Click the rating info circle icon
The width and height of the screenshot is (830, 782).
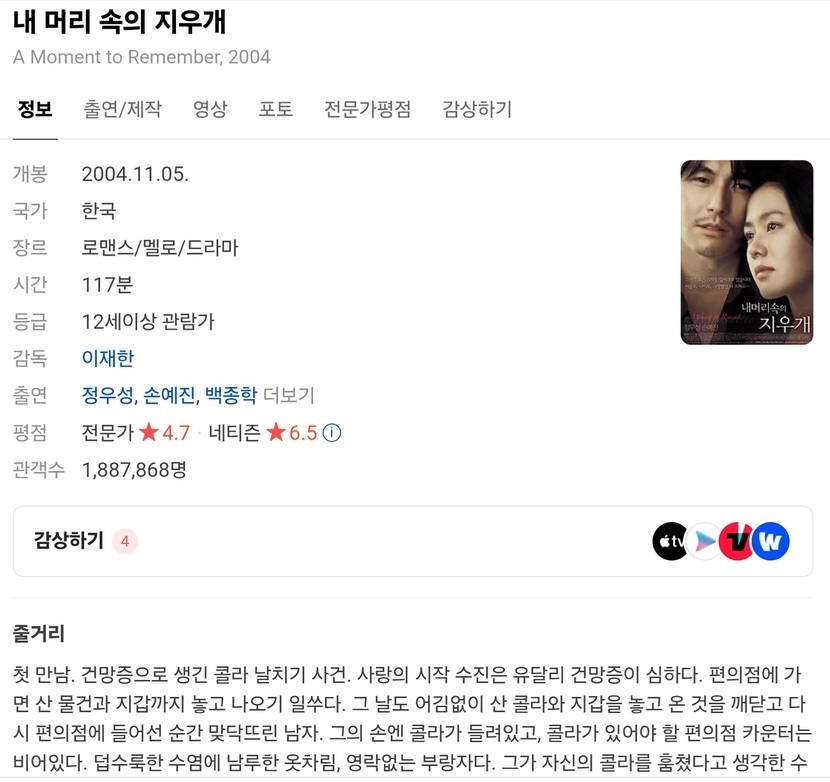coord(332,433)
